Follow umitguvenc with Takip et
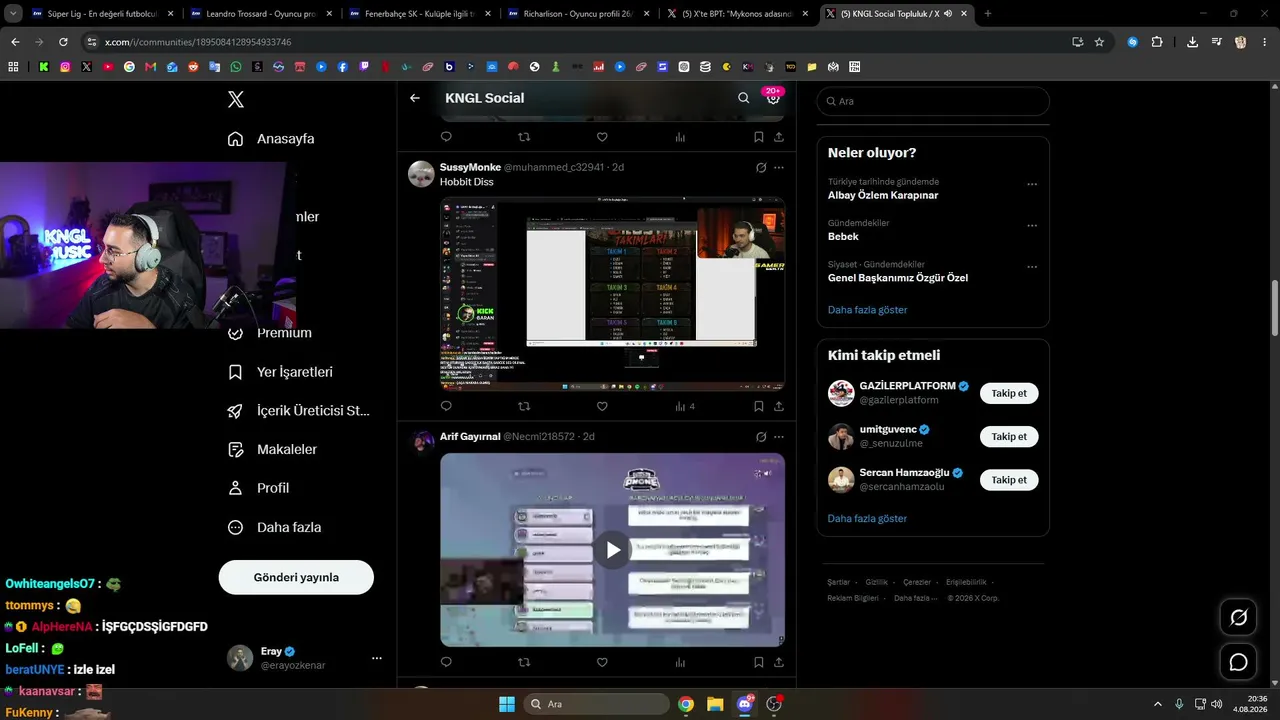Viewport: 1280px width, 720px height. click(1009, 437)
